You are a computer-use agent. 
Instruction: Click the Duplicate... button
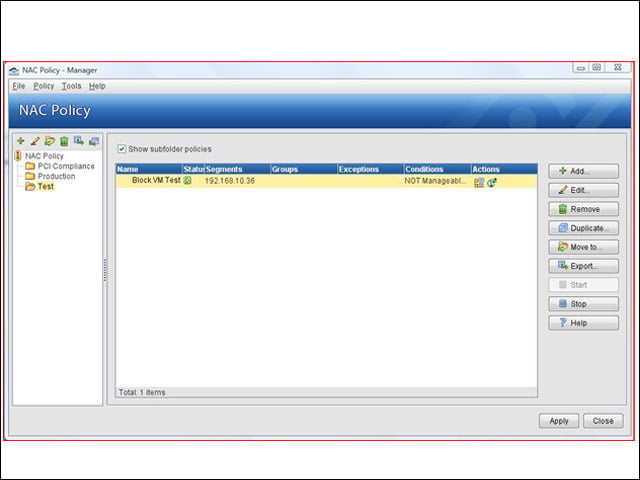[583, 228]
